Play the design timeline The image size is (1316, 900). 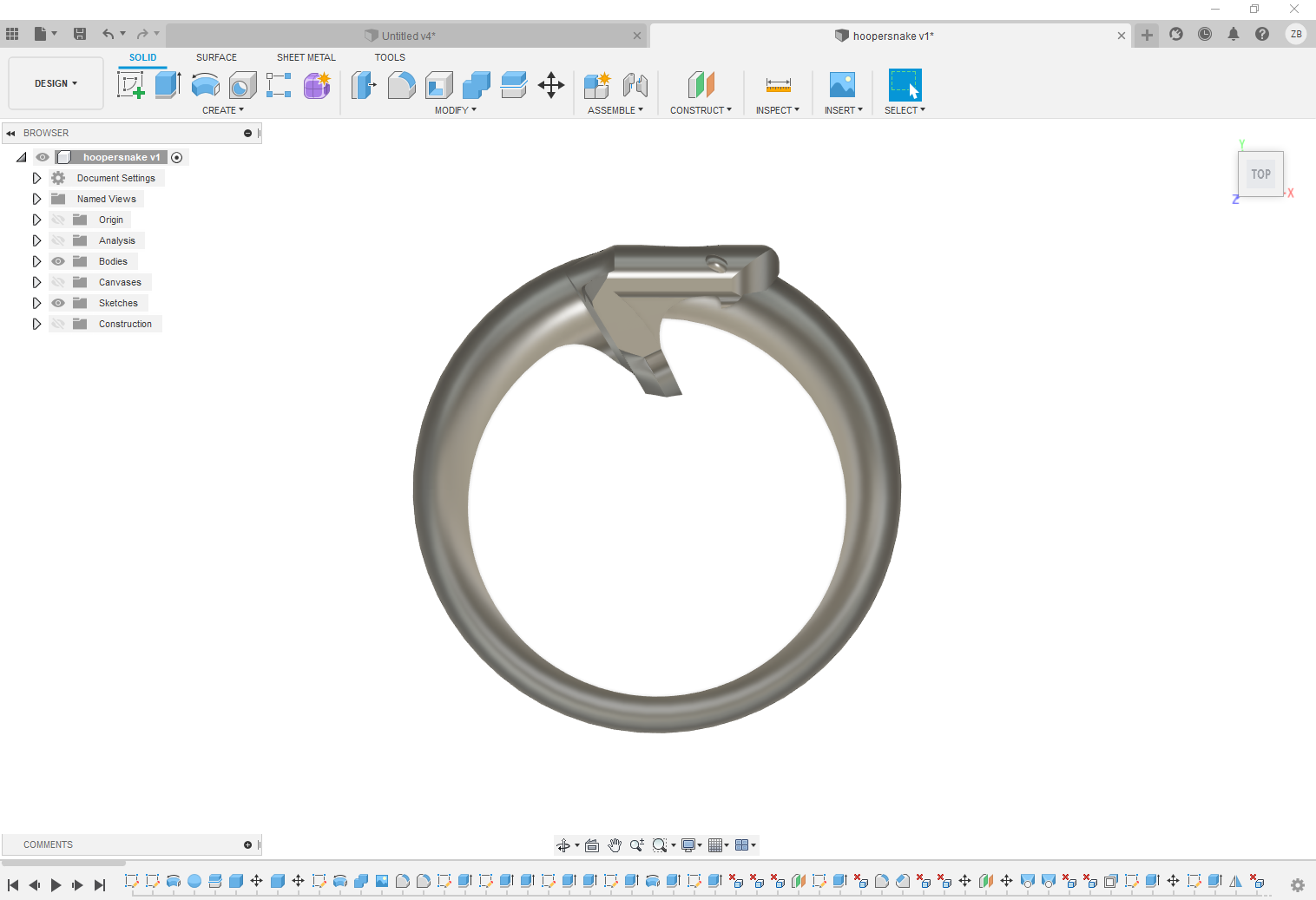pos(56,884)
